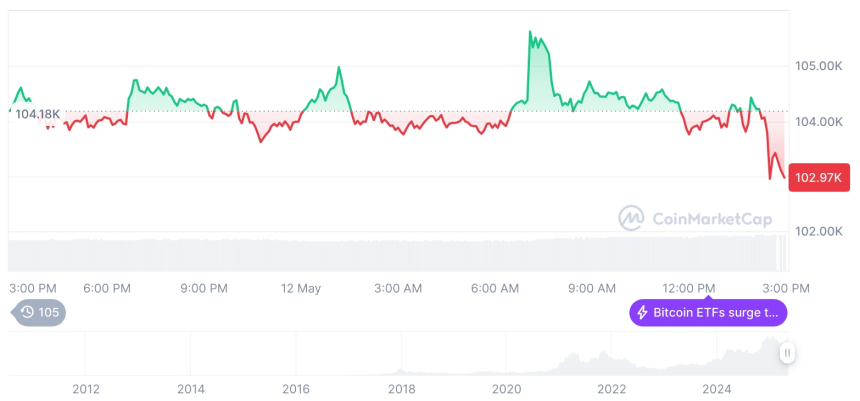Select the 104.00K price axis label
860x401 pixels.
pyautogui.click(x=818, y=122)
